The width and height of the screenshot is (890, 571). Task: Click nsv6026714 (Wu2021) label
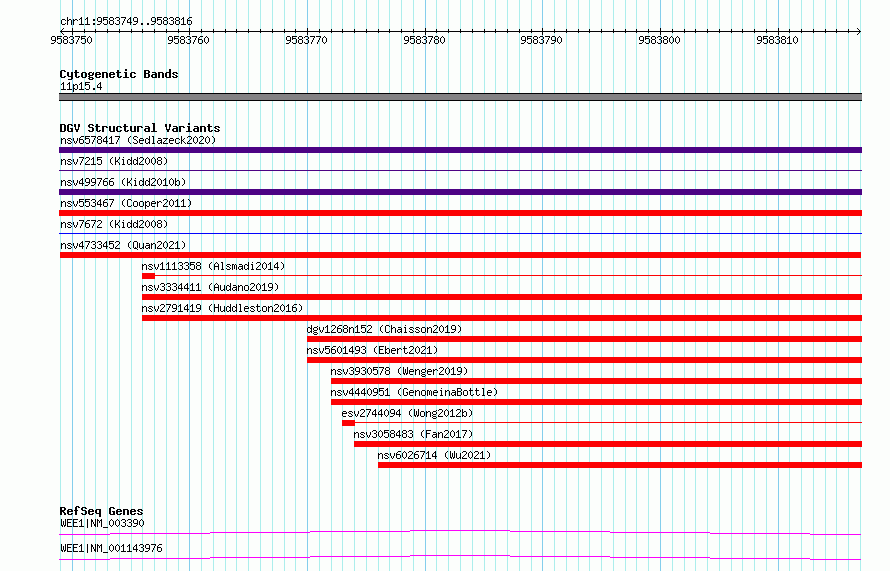[x=434, y=455]
